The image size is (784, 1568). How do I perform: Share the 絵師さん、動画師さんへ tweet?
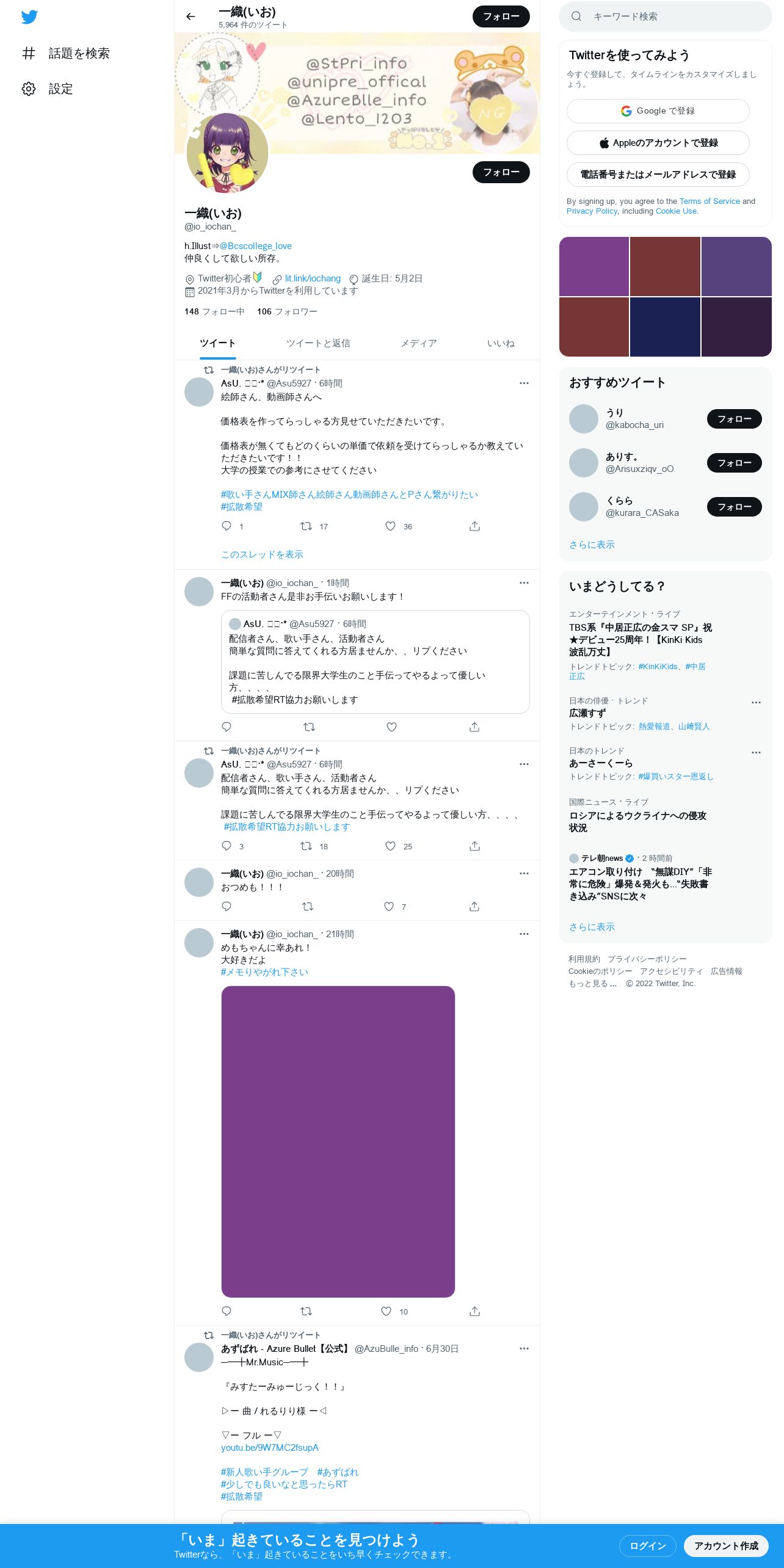[474, 526]
